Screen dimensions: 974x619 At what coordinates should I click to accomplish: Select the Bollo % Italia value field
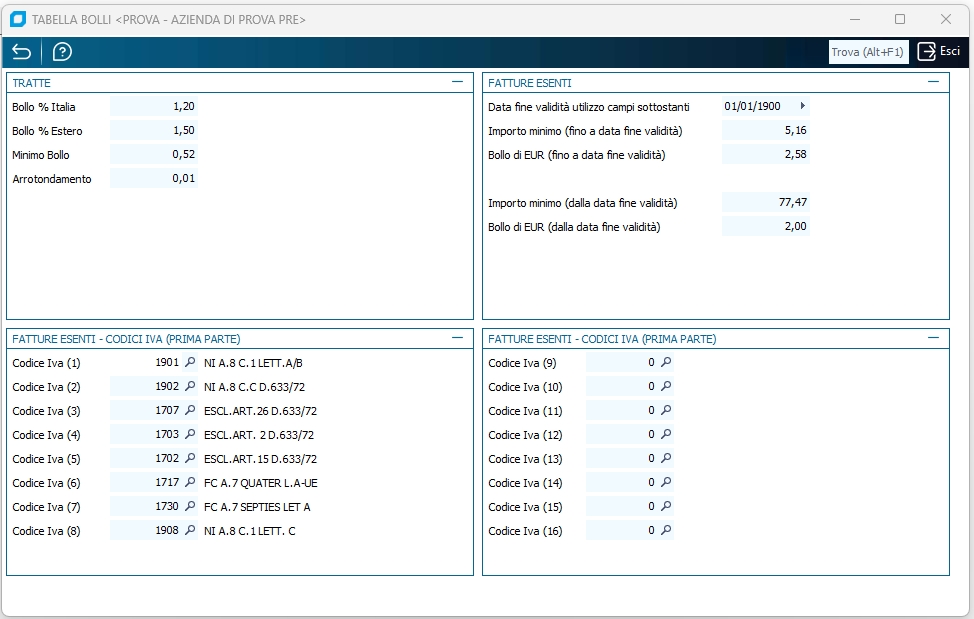(x=154, y=107)
